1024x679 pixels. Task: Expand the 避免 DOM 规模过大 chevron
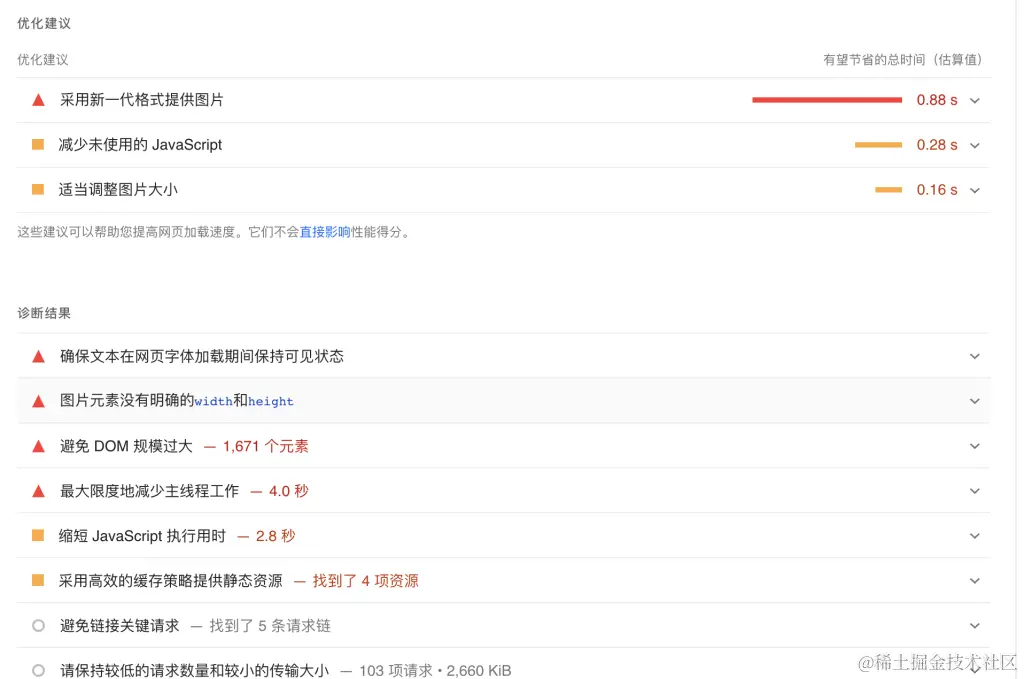click(x=975, y=447)
